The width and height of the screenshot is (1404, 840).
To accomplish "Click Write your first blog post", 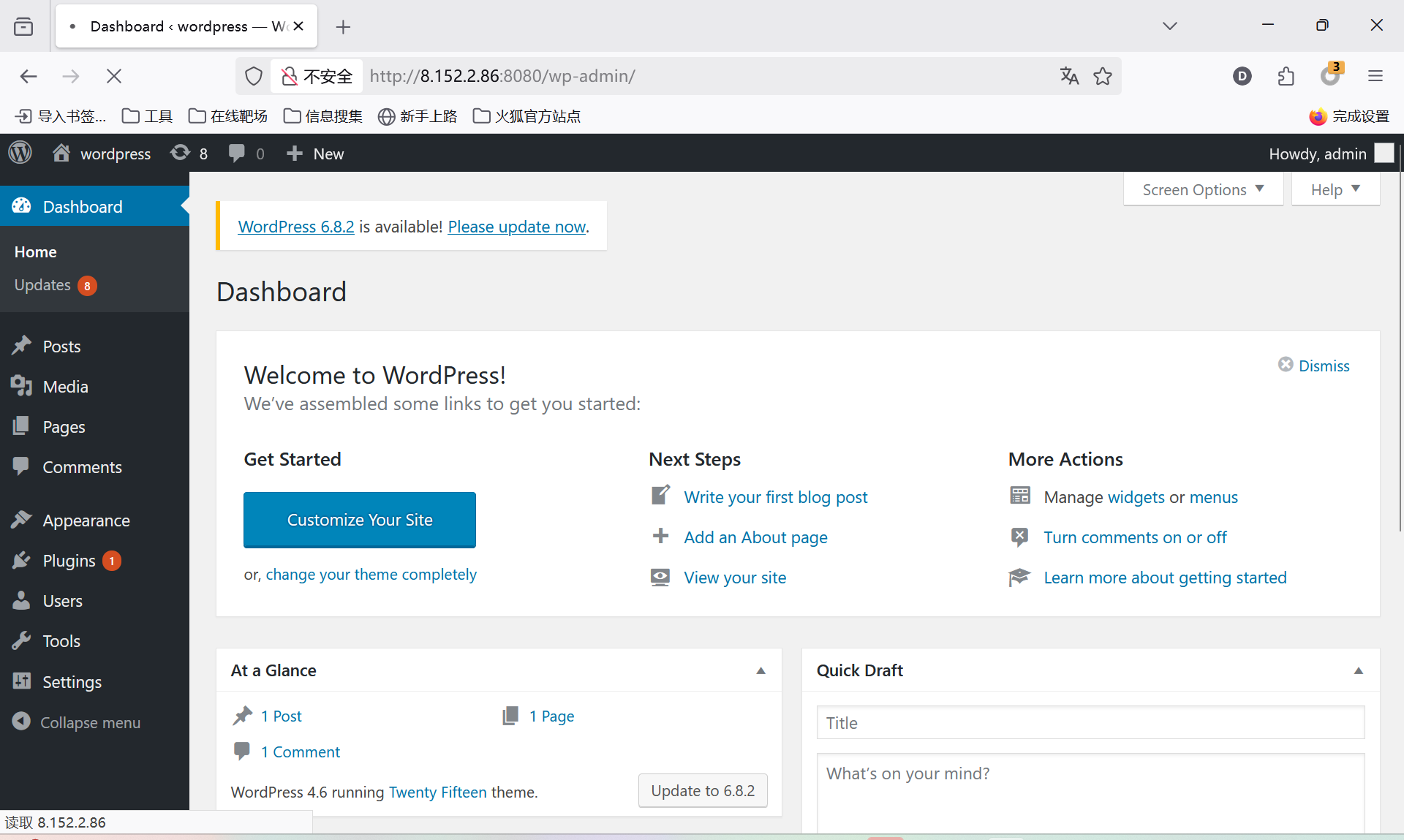I will (x=776, y=497).
